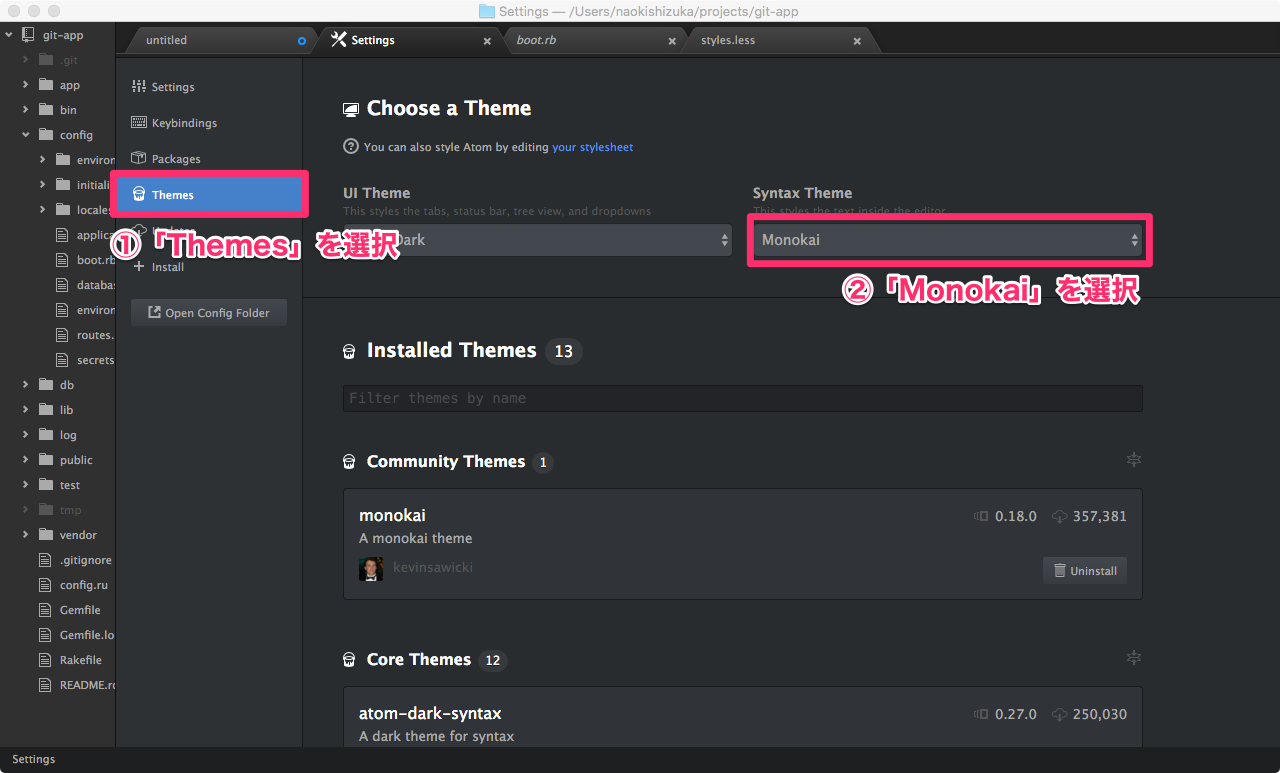Open the atom-dark-syntax theme title
The image size is (1280, 773).
point(430,714)
